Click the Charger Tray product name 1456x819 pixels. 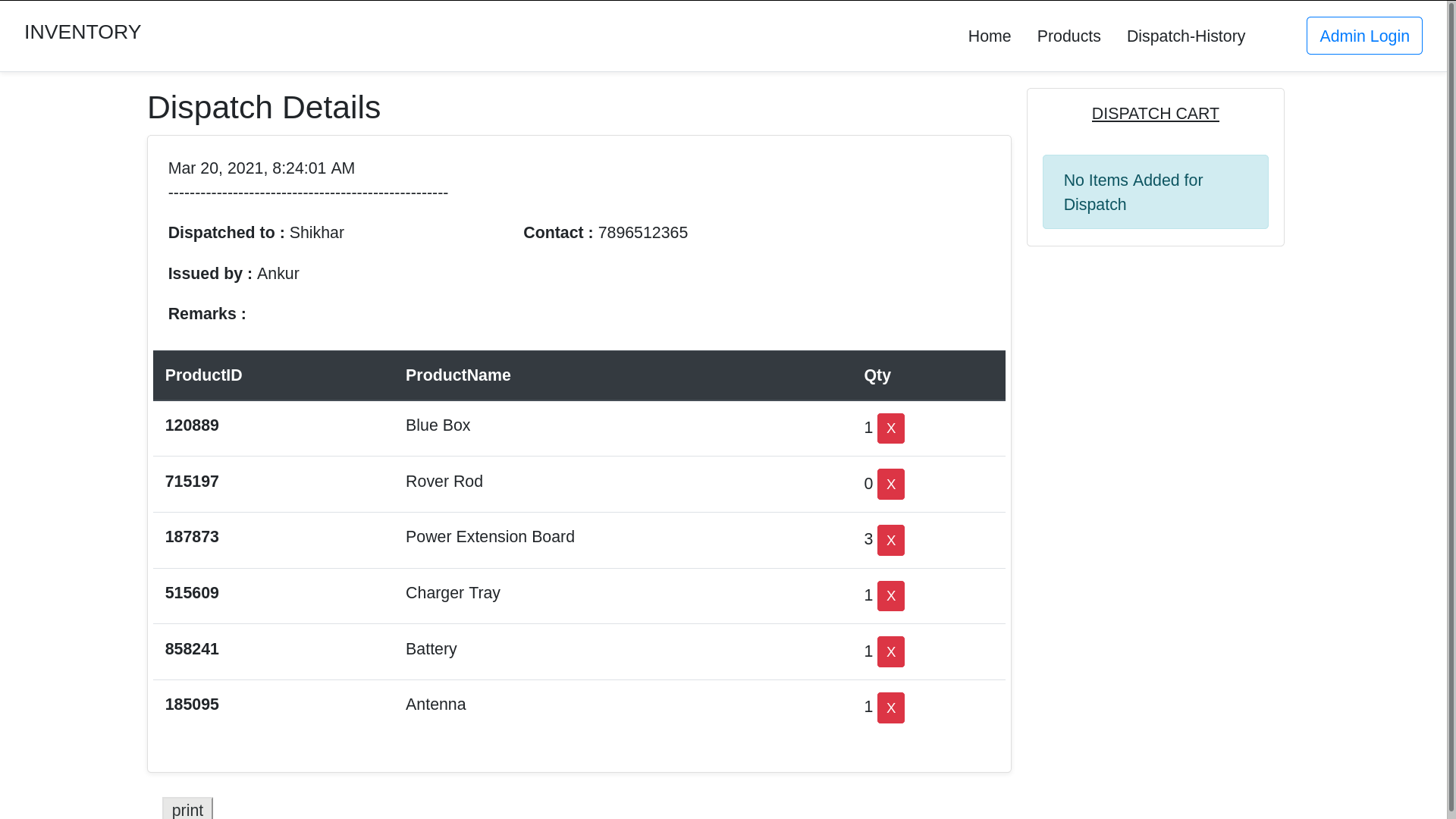(453, 593)
